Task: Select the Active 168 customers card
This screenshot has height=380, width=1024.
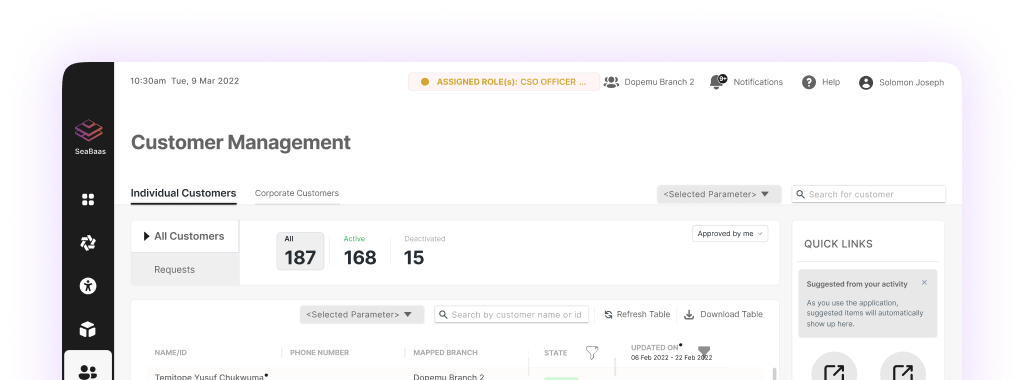Action: (360, 251)
